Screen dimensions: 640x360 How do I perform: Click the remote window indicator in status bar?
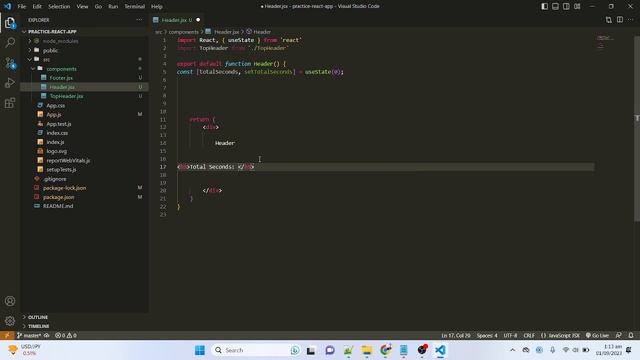click(x=7, y=335)
